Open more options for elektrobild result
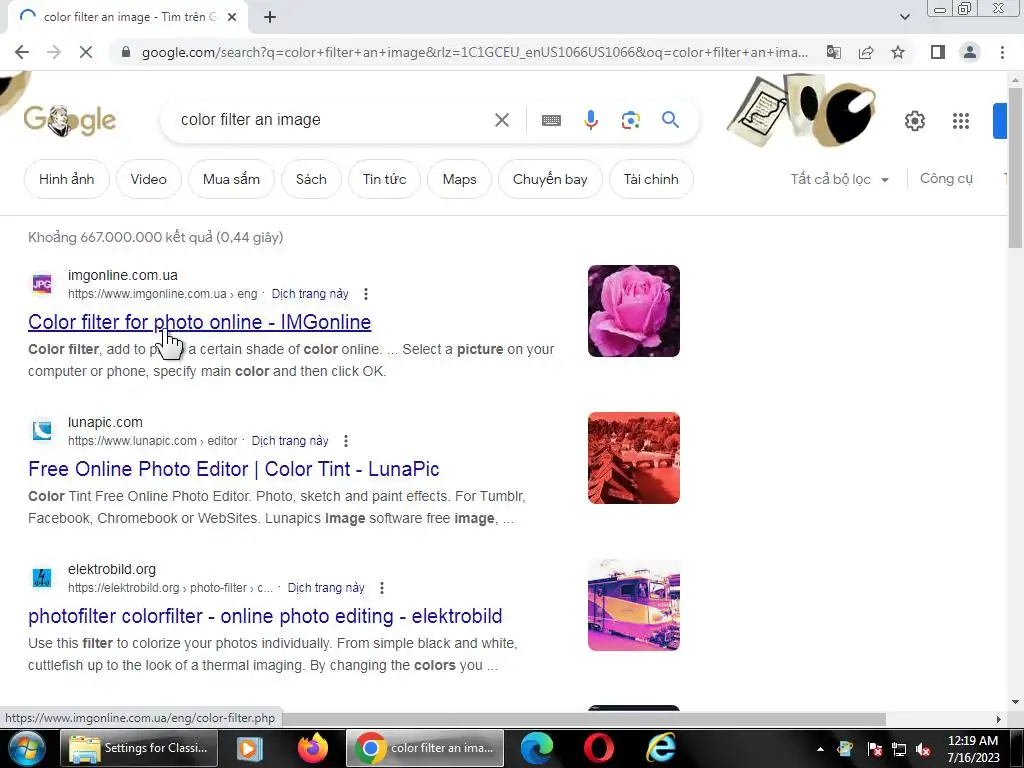This screenshot has height=768, width=1024. tap(382, 588)
